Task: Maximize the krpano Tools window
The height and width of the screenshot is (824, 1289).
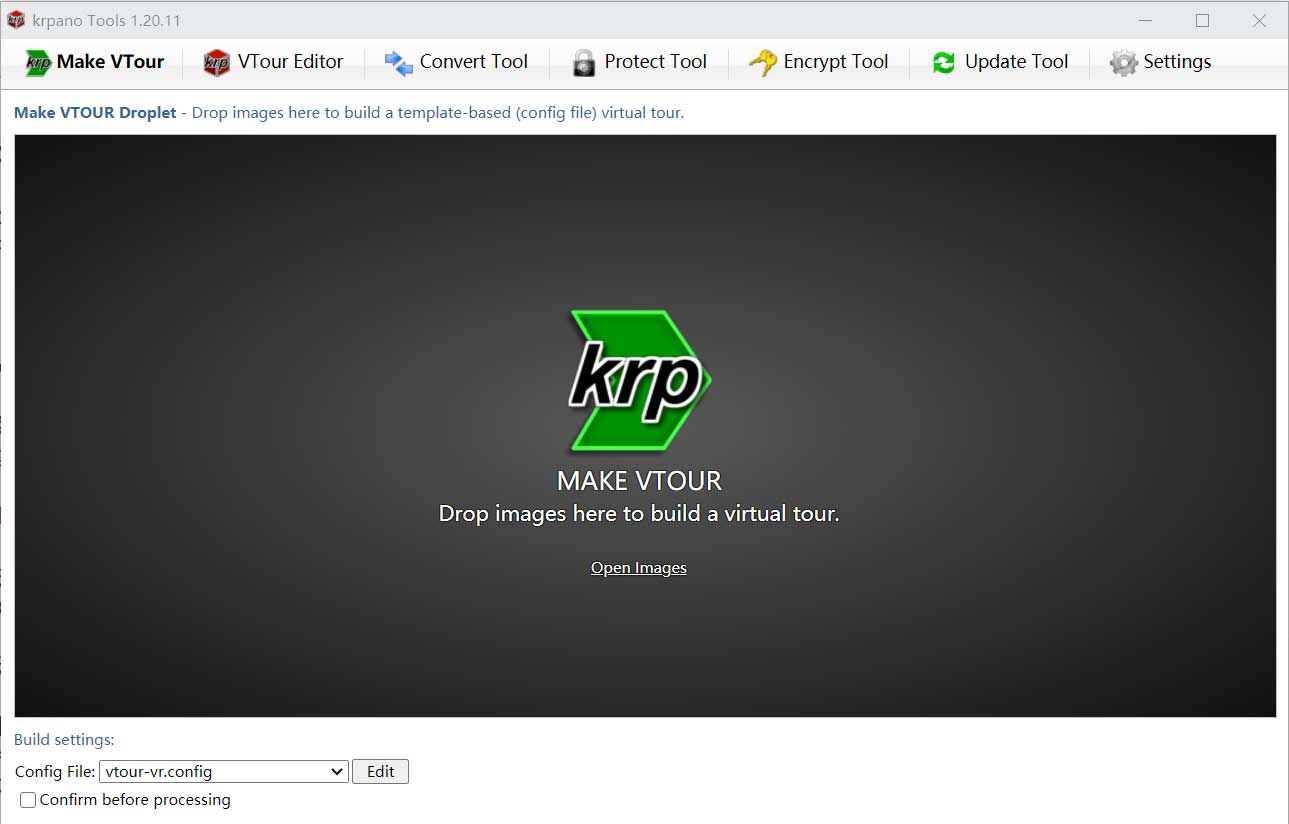Action: (1203, 20)
